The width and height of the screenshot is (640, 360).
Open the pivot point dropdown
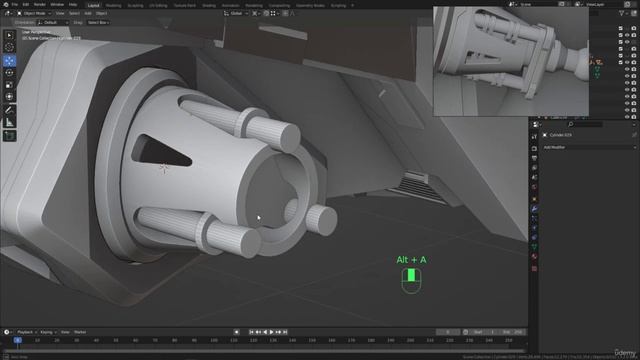[256, 13]
